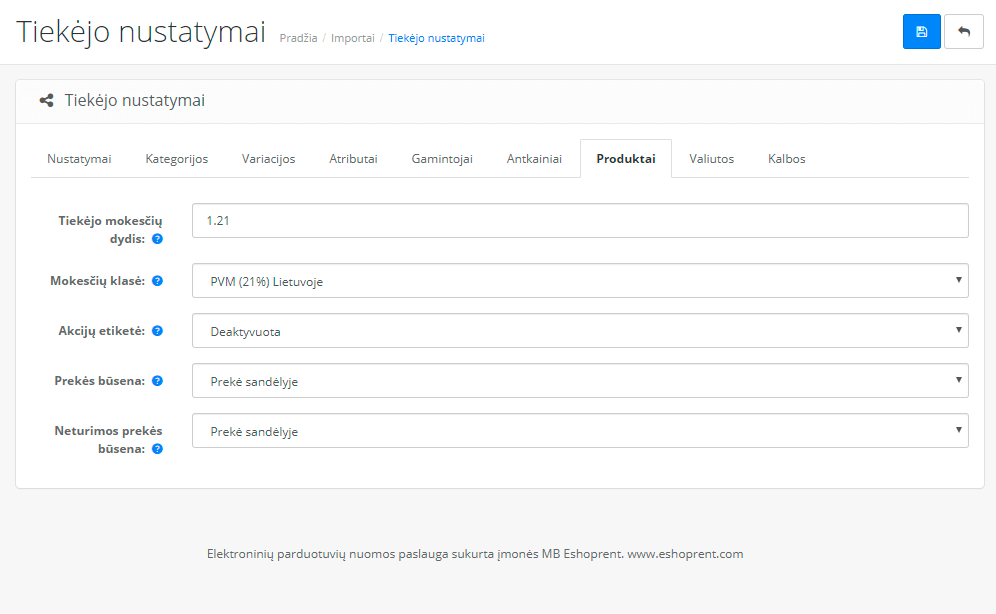Open the Mokesčių klasė dropdown
The width and height of the screenshot is (996, 614).
click(x=580, y=281)
